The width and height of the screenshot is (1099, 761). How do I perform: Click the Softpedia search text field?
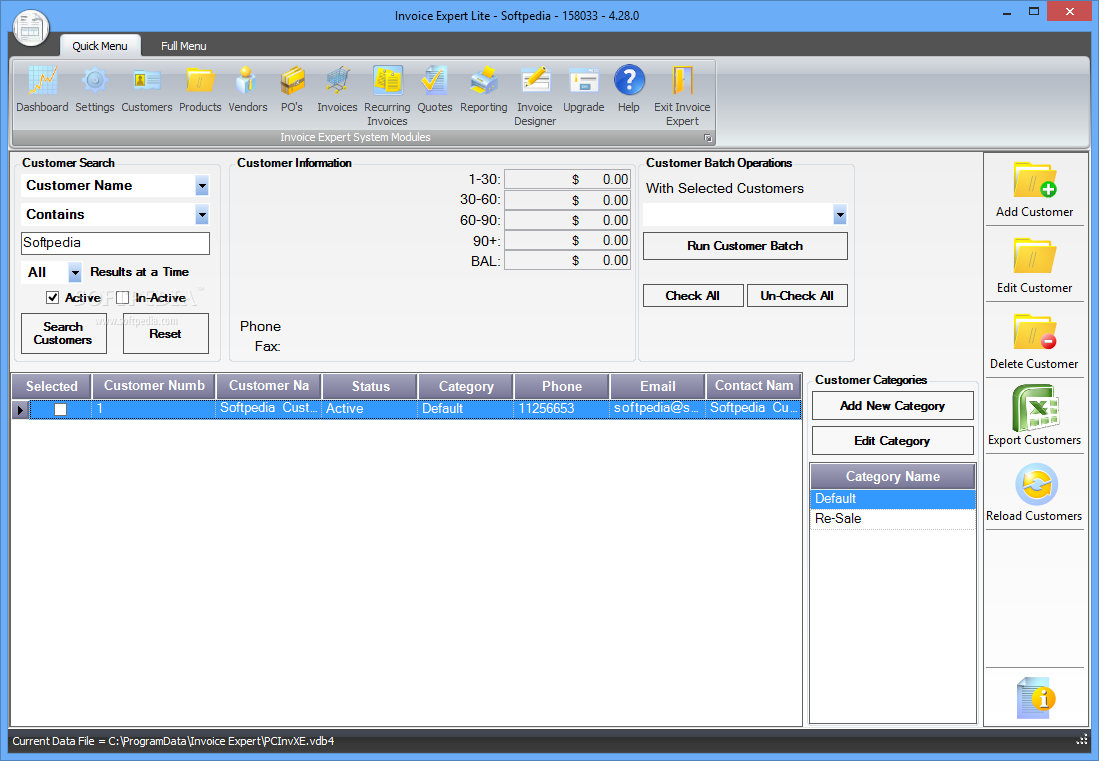point(115,243)
